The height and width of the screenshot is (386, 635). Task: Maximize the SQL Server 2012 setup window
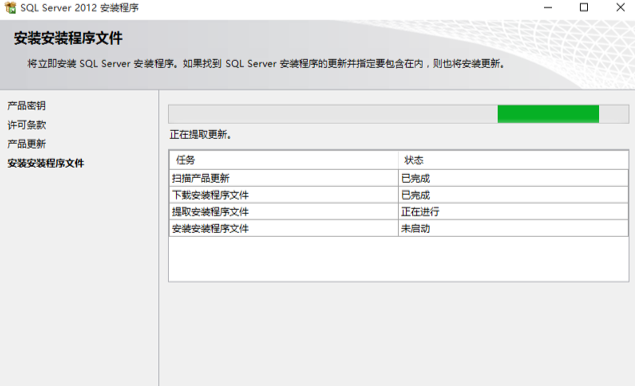(x=584, y=8)
